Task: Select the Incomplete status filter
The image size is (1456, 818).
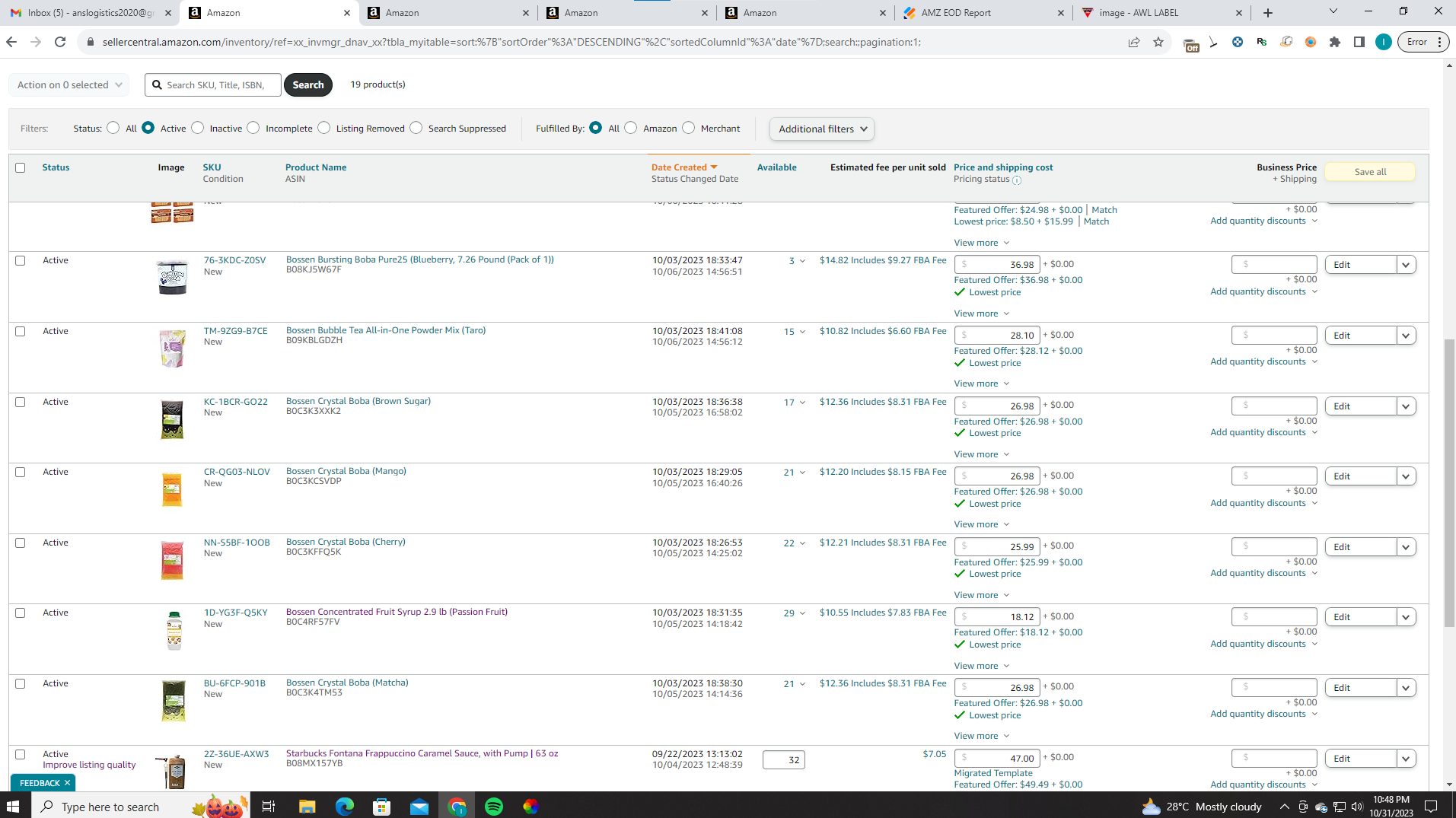Action: 253,128
